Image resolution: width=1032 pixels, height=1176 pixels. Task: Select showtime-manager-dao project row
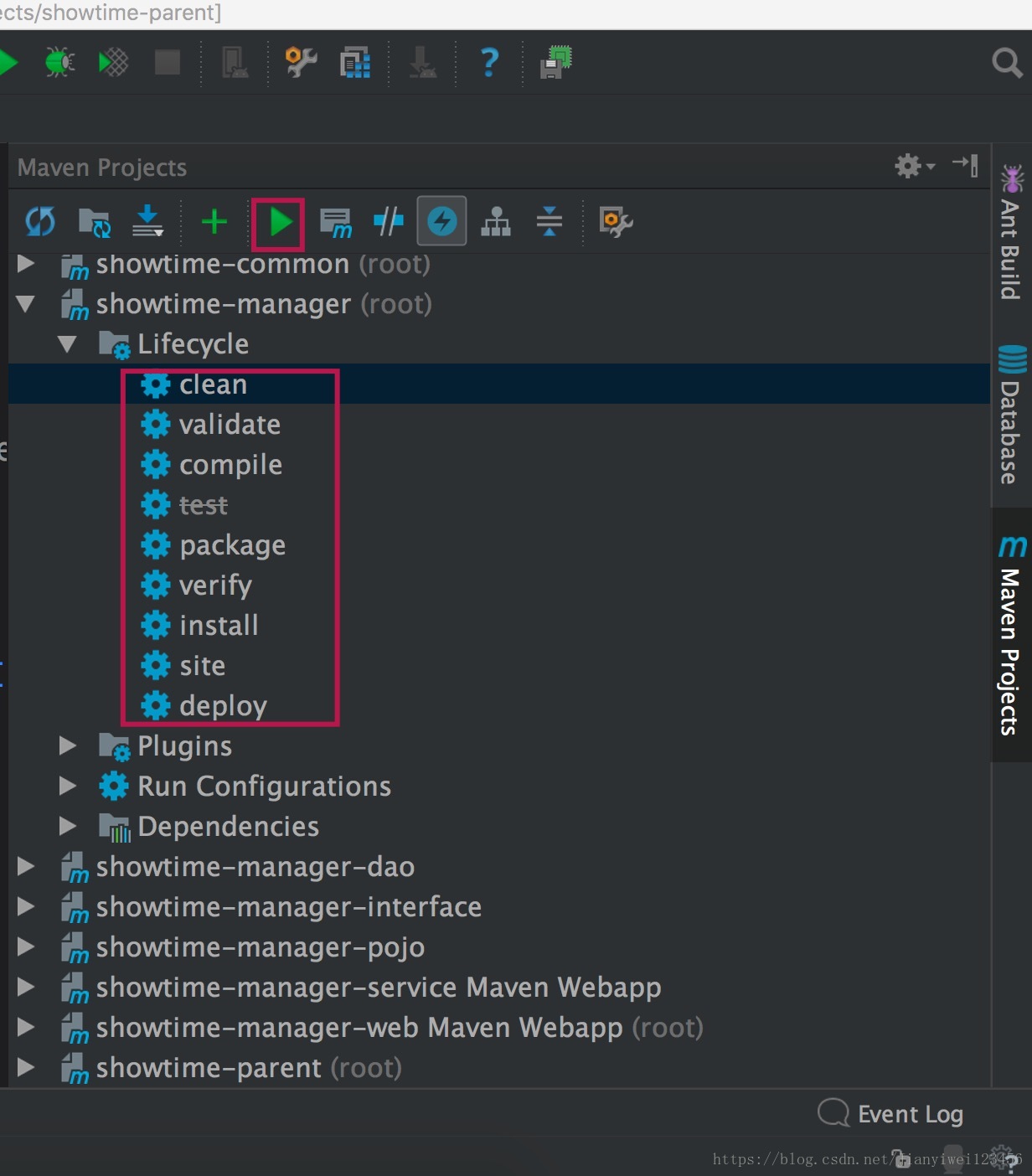coord(499,867)
